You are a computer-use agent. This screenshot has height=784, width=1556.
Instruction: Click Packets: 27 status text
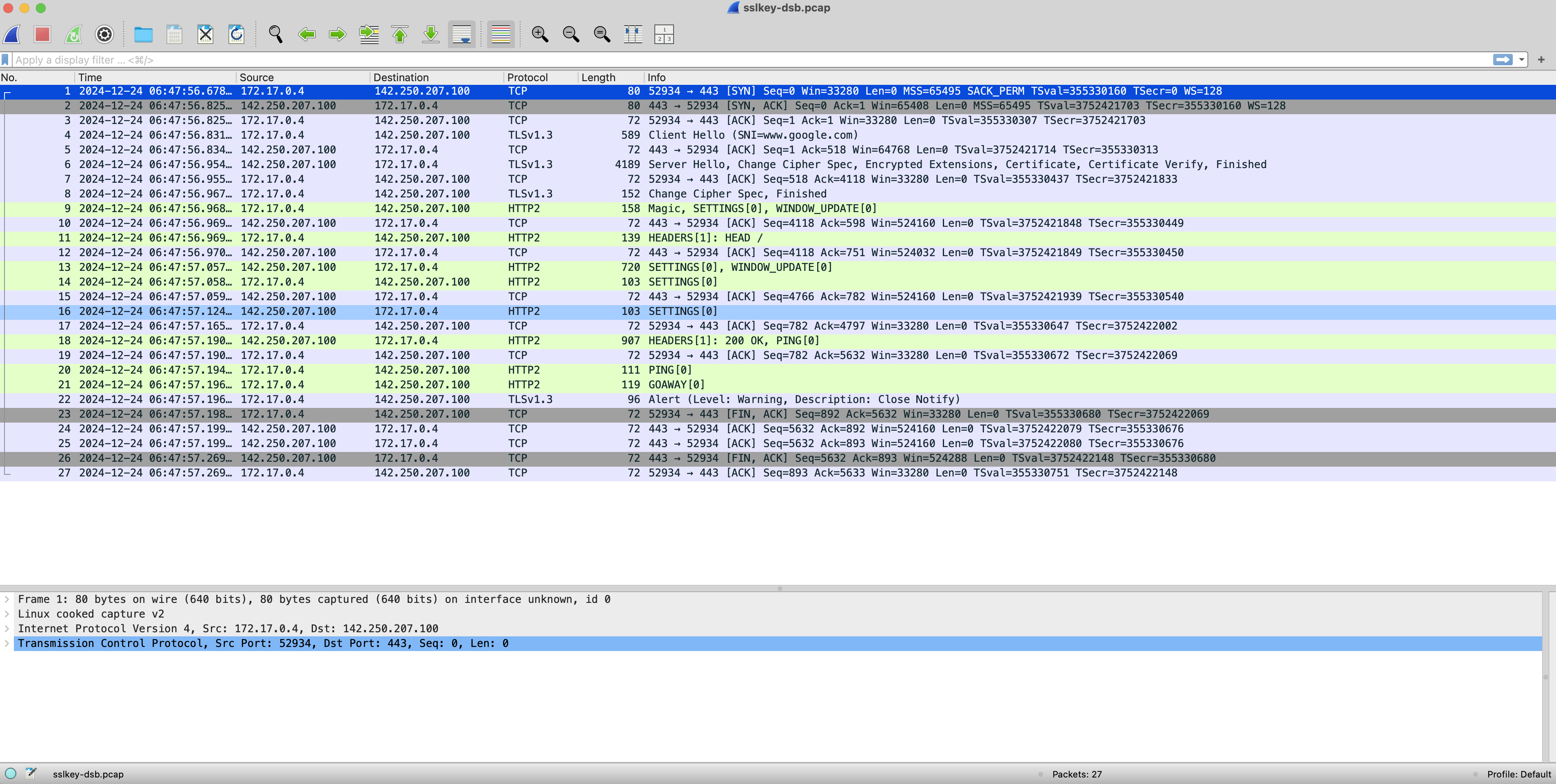point(1077,774)
